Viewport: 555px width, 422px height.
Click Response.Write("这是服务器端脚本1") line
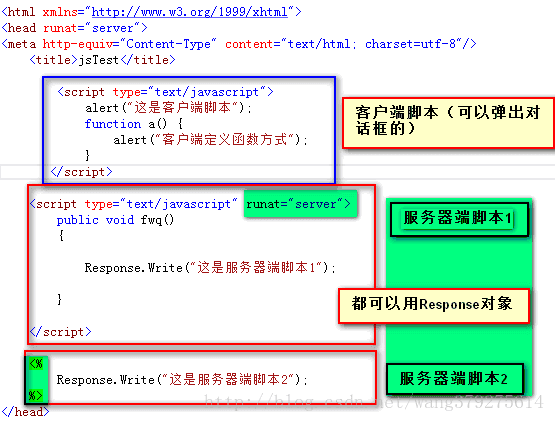[x=210, y=268]
